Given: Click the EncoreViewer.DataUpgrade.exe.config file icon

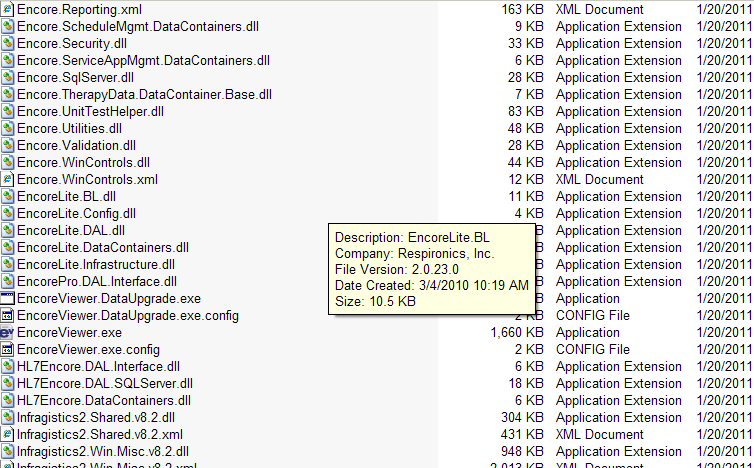Looking at the screenshot, I should click(x=7, y=315).
